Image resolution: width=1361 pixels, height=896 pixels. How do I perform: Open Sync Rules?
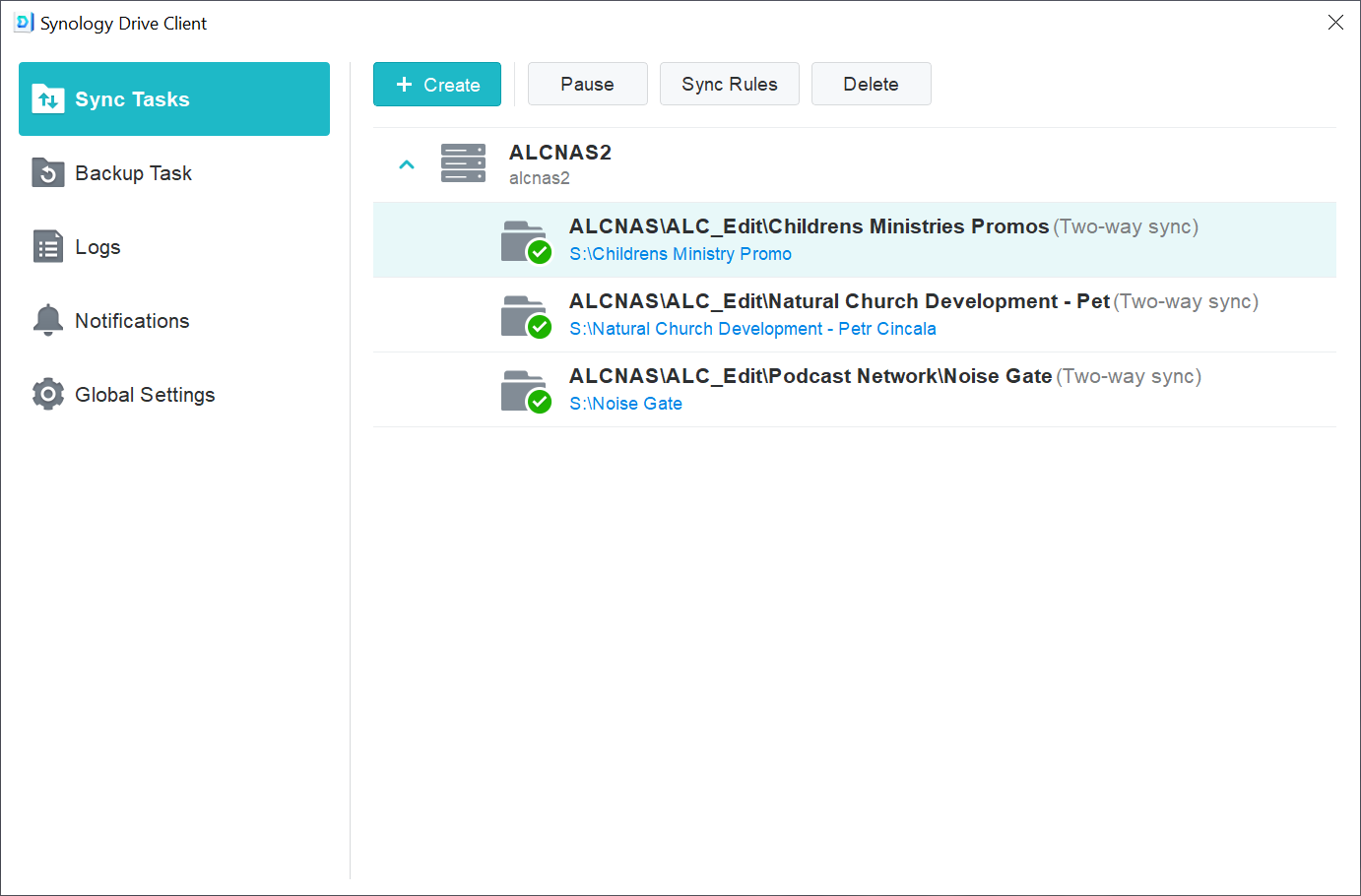tap(730, 84)
